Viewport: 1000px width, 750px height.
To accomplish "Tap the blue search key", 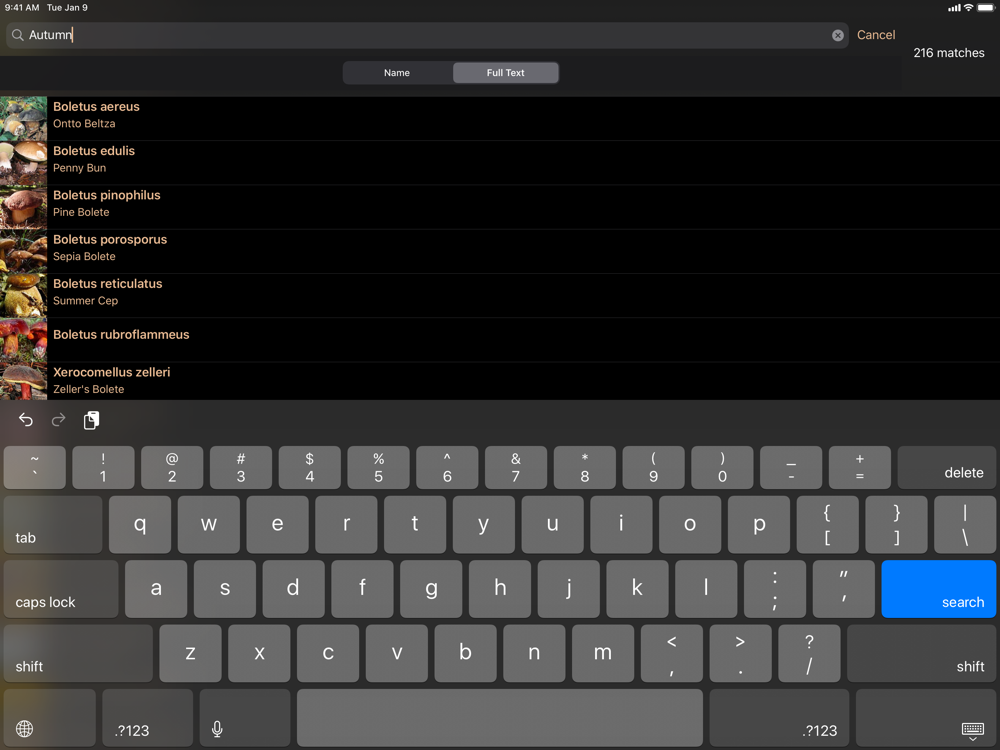I will (x=939, y=589).
